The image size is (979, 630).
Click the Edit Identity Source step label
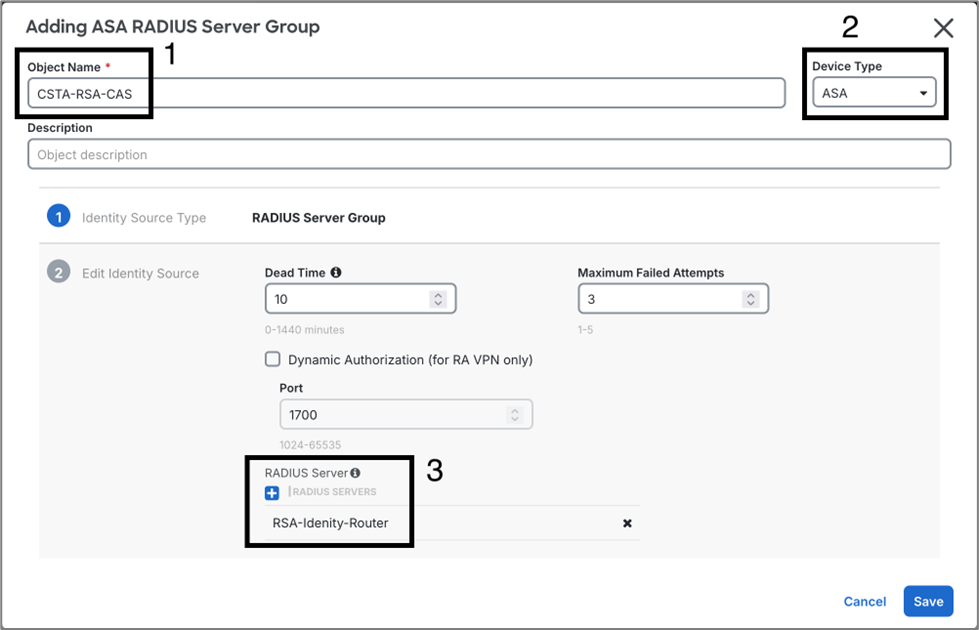click(140, 273)
